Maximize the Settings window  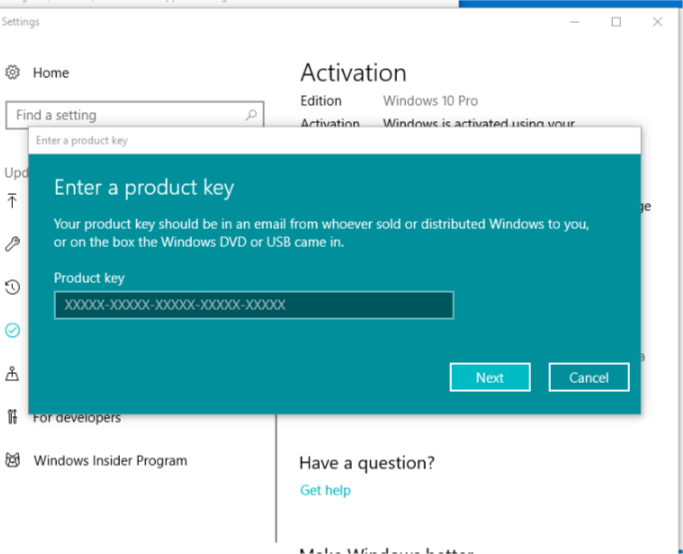click(616, 22)
